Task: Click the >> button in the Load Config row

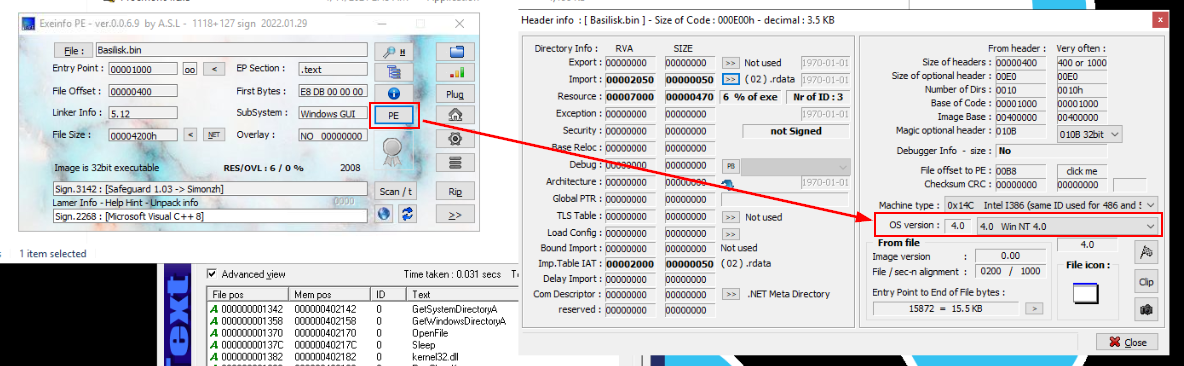Action: (730, 234)
